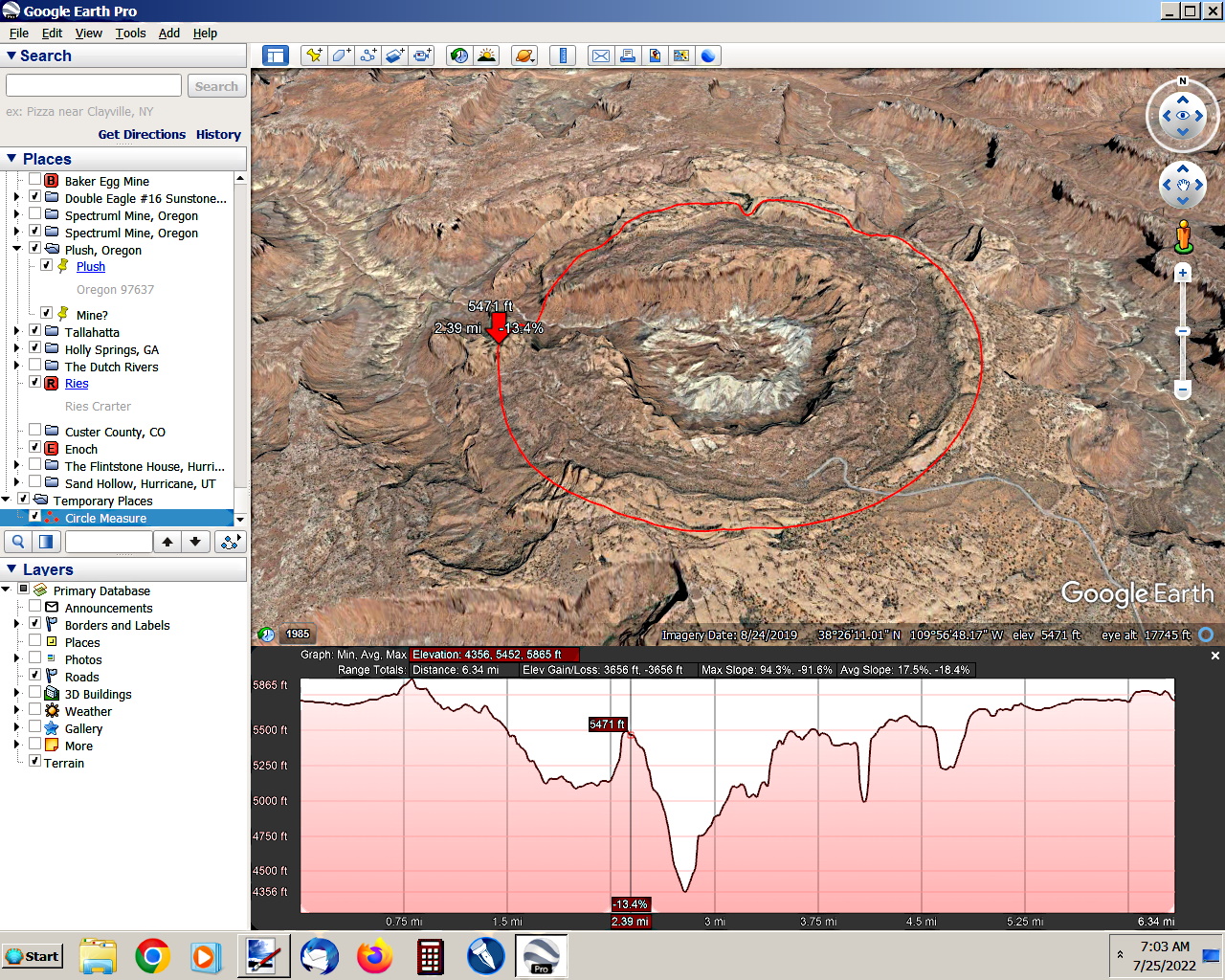Viewport: 1225px width, 980px height.
Task: Toggle the Places transparency panel icon
Action: tap(46, 542)
